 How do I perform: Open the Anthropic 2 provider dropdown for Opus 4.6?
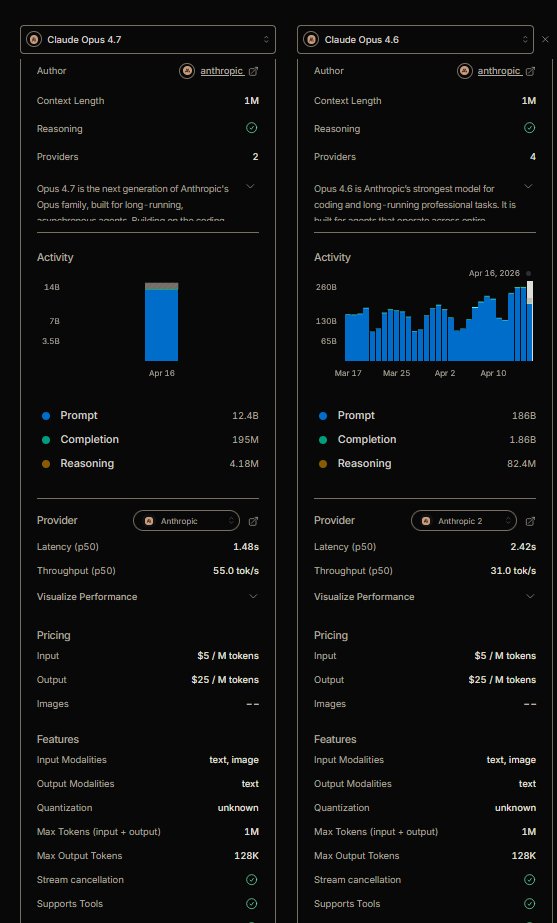(x=464, y=521)
